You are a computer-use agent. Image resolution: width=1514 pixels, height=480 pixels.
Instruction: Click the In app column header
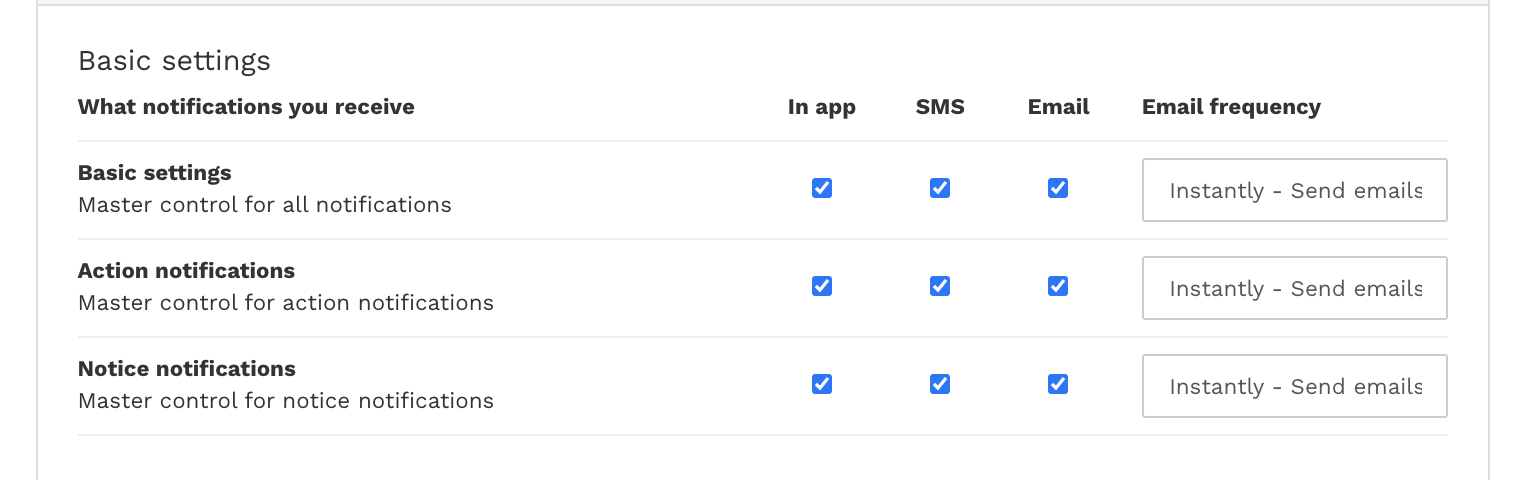tap(822, 107)
